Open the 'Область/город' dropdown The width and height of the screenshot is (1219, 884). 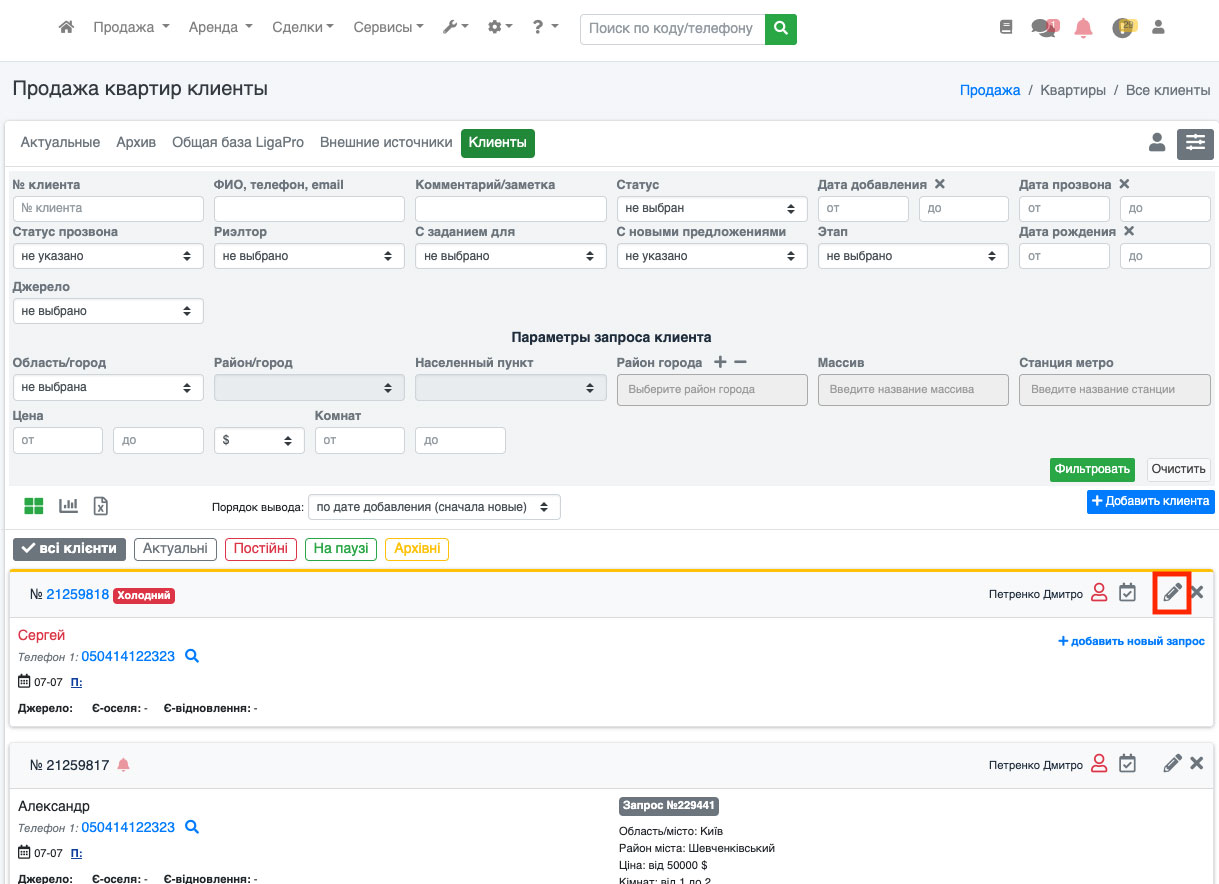(107, 387)
